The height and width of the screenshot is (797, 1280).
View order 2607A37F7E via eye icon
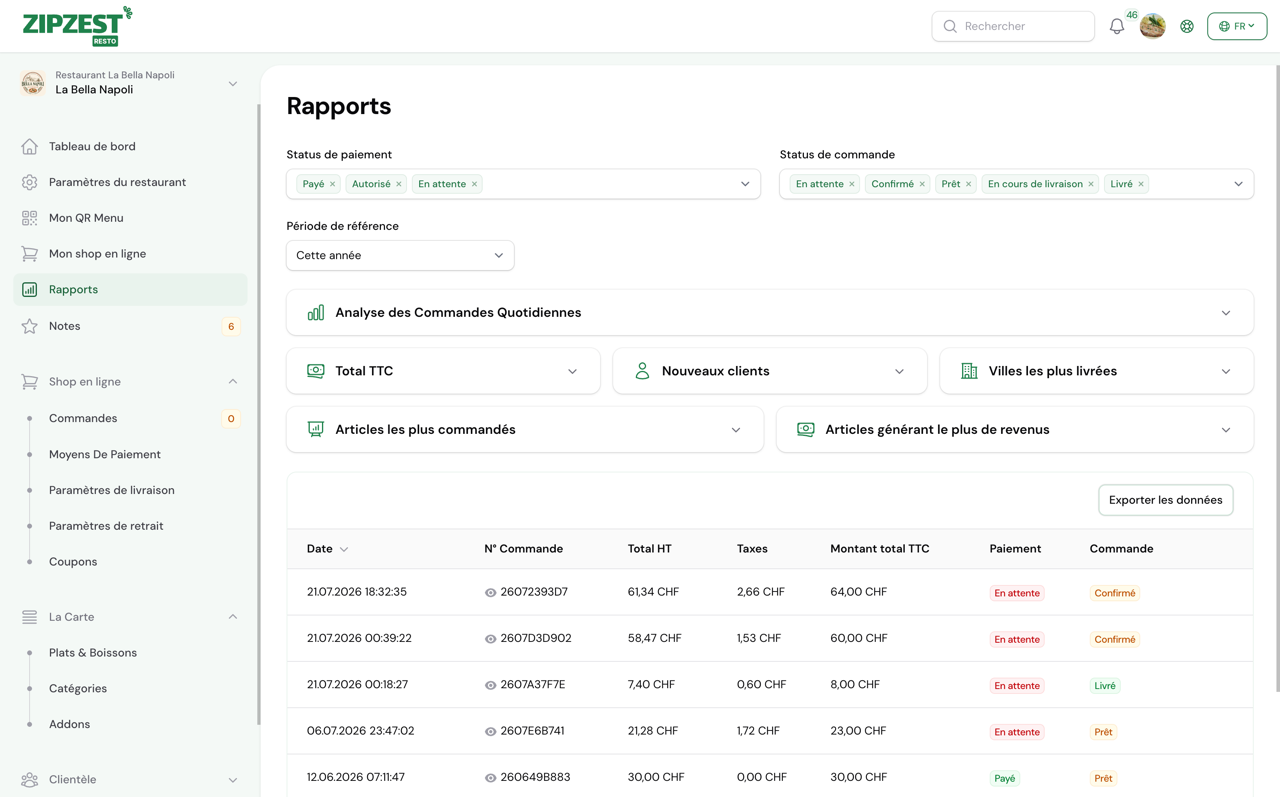[490, 686]
